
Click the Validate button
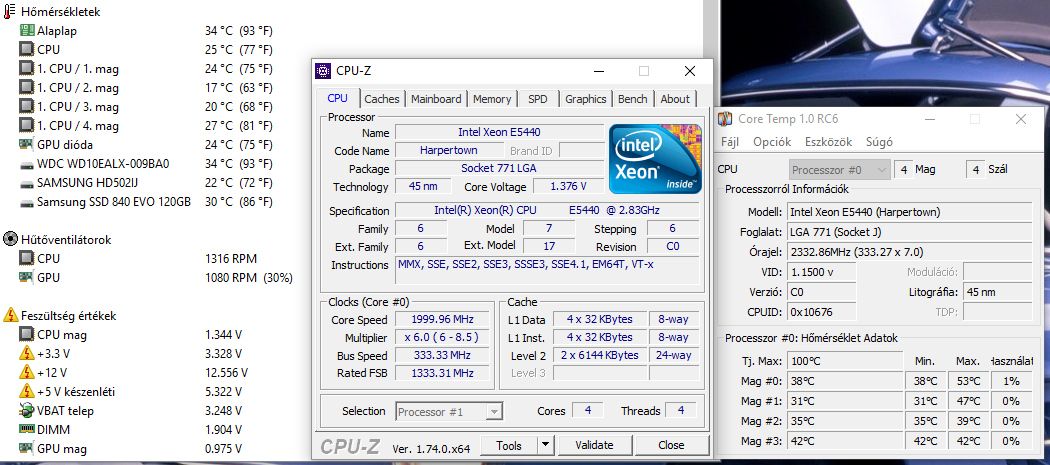coord(594,445)
